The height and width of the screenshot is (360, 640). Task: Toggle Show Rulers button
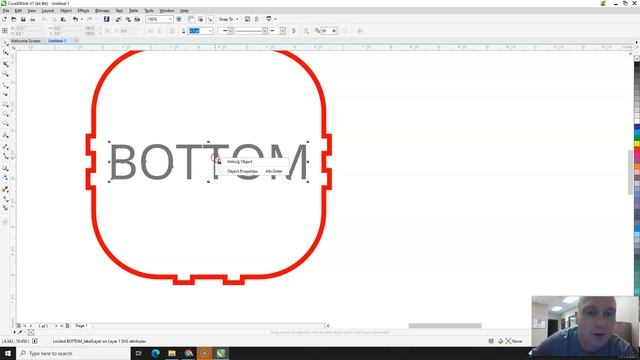(191, 19)
